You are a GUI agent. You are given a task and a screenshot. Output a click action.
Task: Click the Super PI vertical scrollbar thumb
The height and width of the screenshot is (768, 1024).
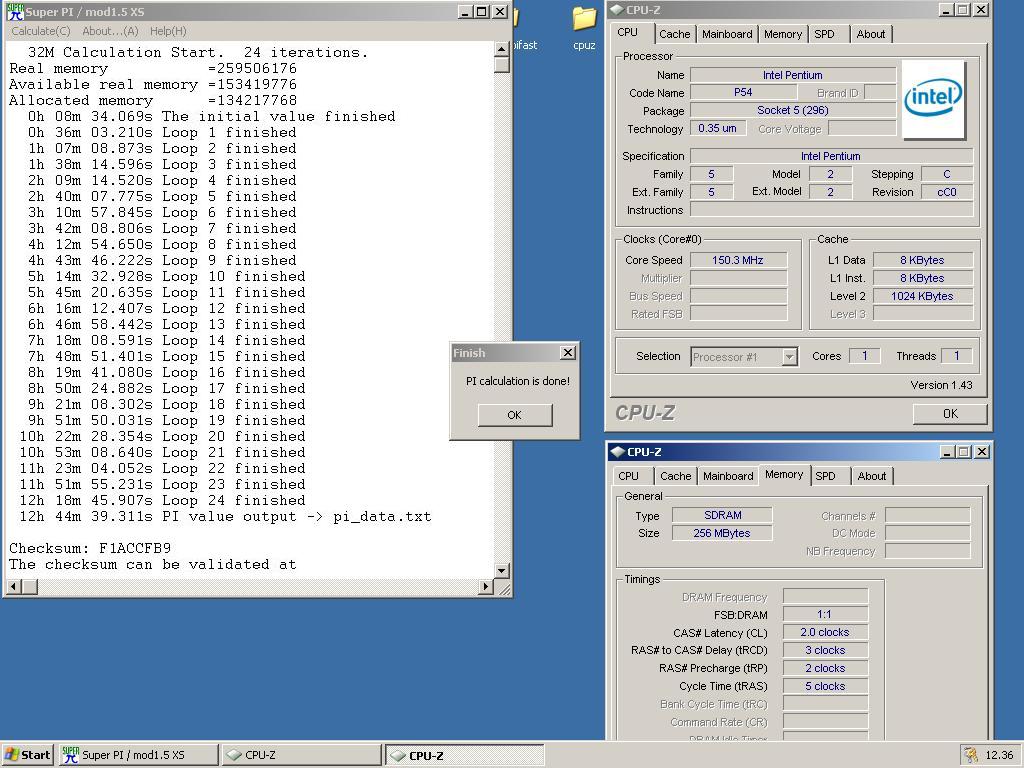pos(501,65)
